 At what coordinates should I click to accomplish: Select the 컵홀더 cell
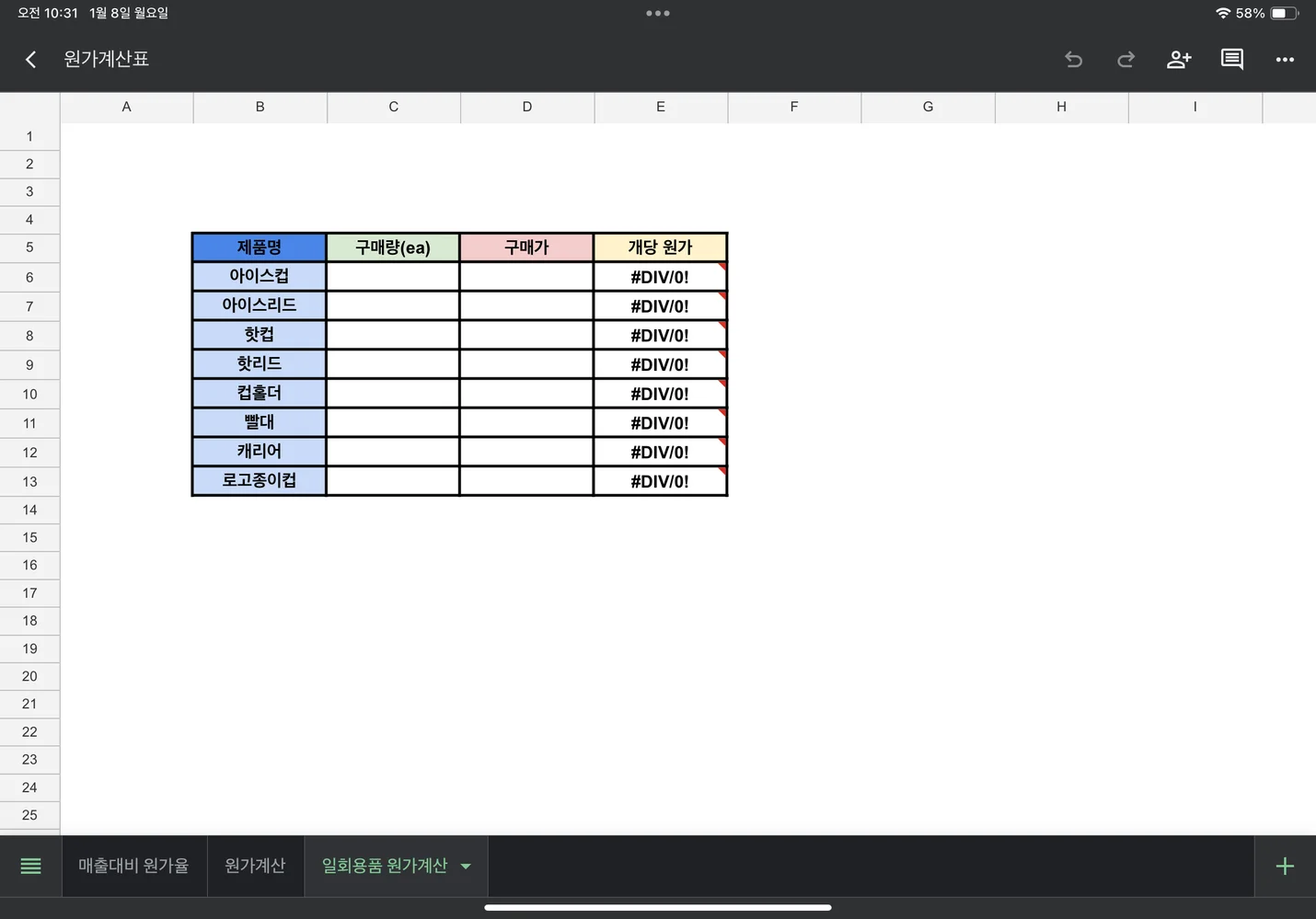pos(259,394)
